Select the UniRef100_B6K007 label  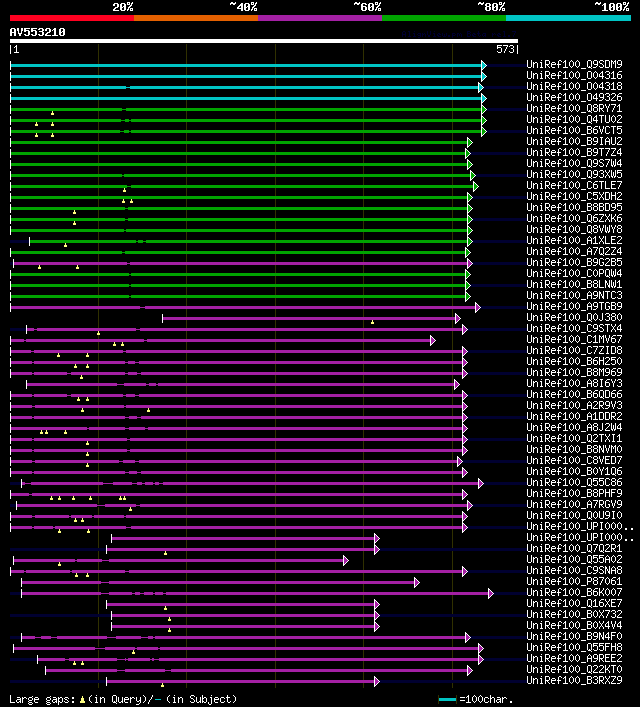pyautogui.click(x=574, y=592)
